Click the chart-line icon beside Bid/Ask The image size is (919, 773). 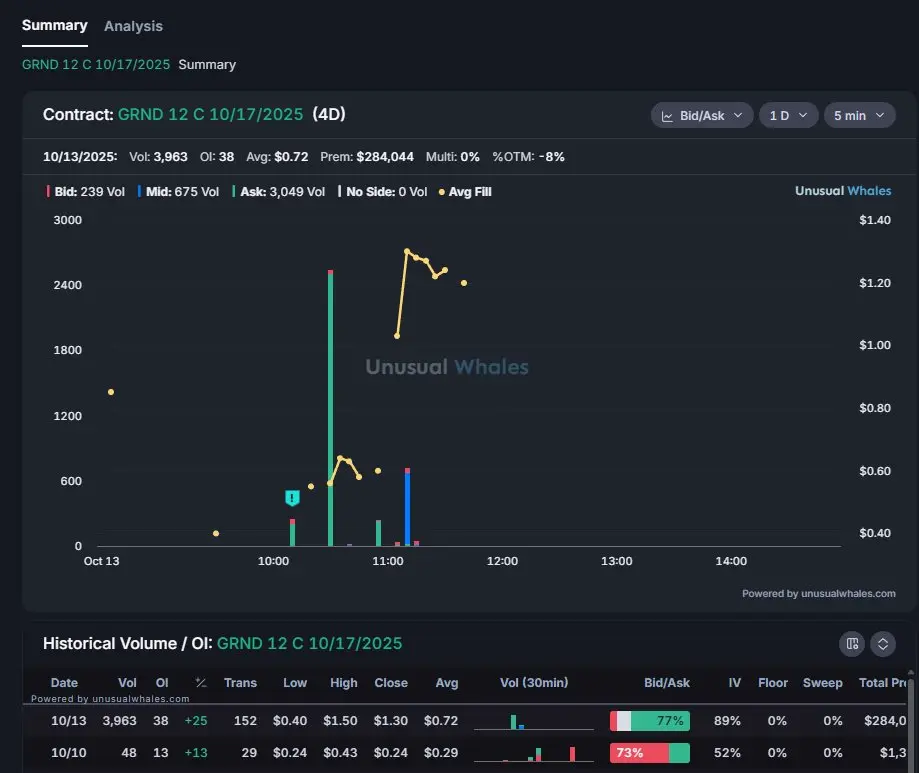(667, 116)
